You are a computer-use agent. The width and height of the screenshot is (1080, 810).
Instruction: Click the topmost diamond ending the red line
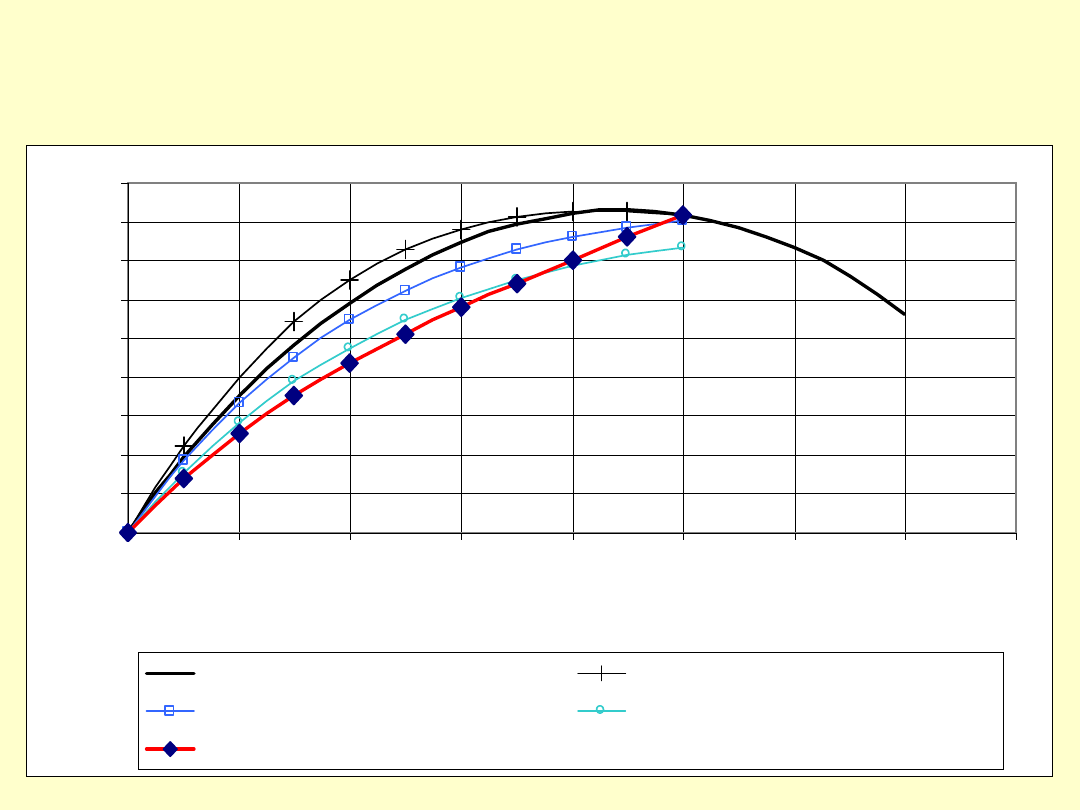coord(682,215)
